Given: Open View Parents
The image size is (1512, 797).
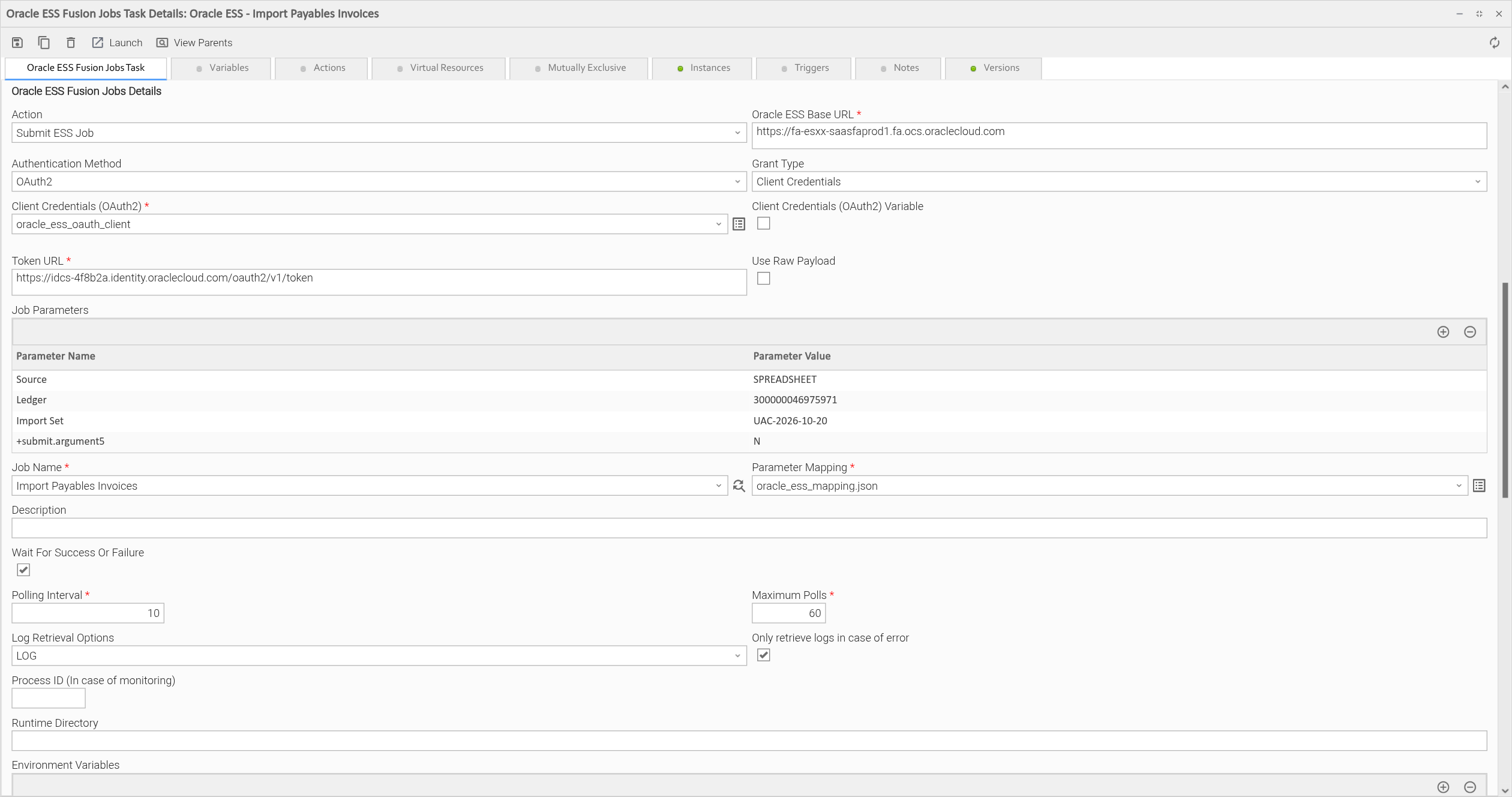Looking at the screenshot, I should tap(194, 43).
